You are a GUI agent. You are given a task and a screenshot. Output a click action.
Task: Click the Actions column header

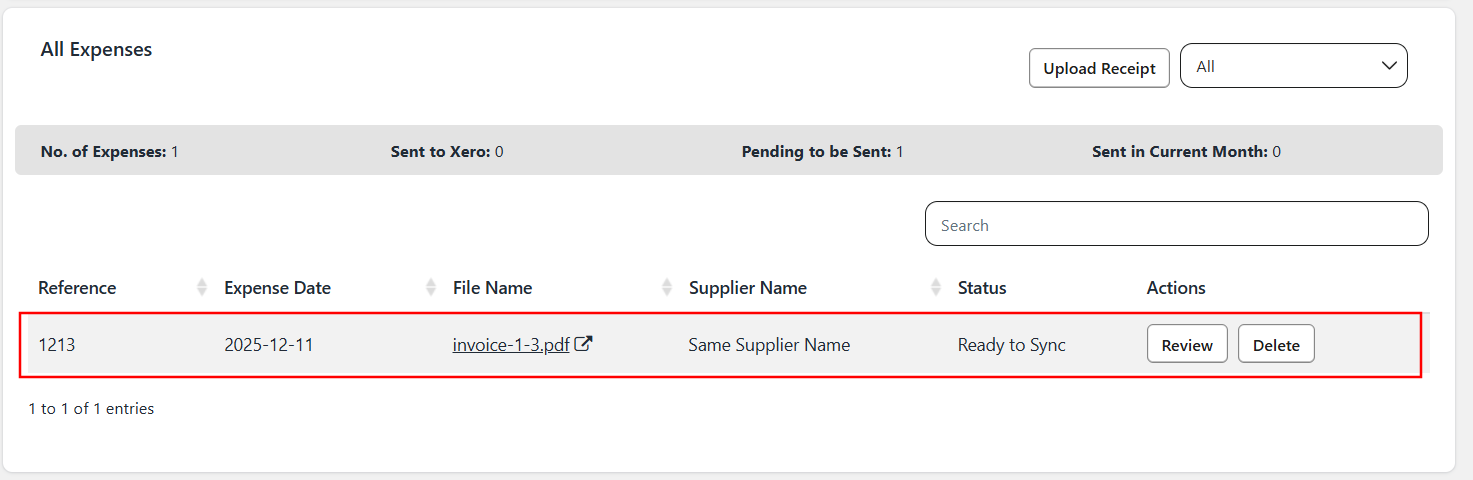(1176, 288)
